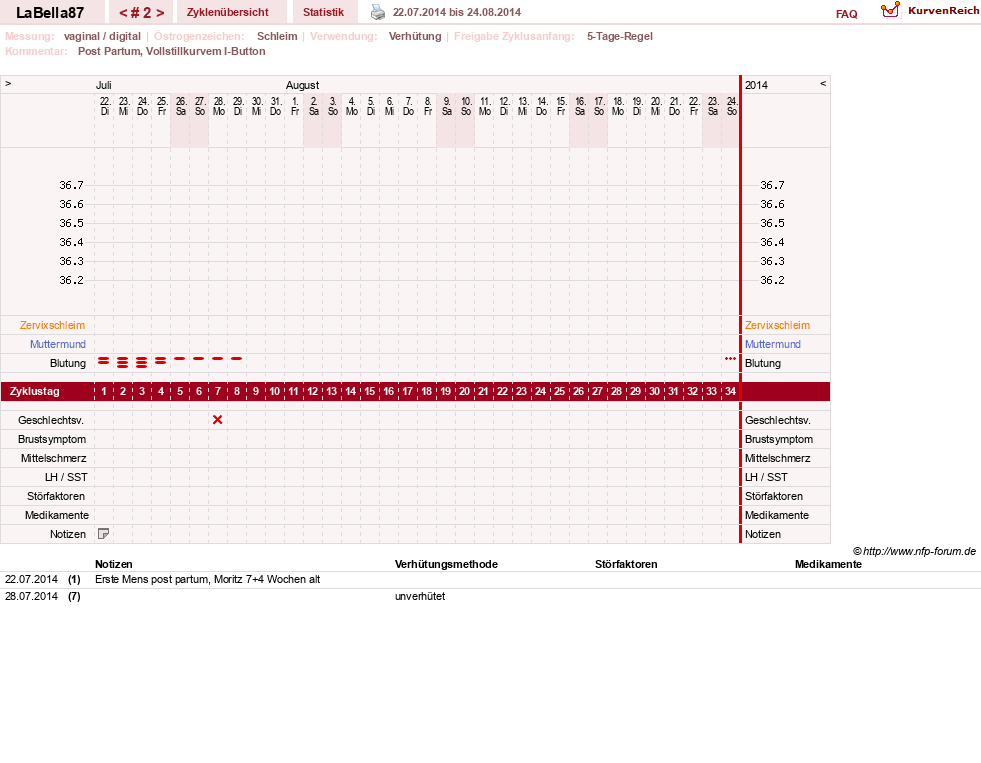Click the bleeding mark on cycle day 8
The image size is (981, 763).
pos(236,358)
